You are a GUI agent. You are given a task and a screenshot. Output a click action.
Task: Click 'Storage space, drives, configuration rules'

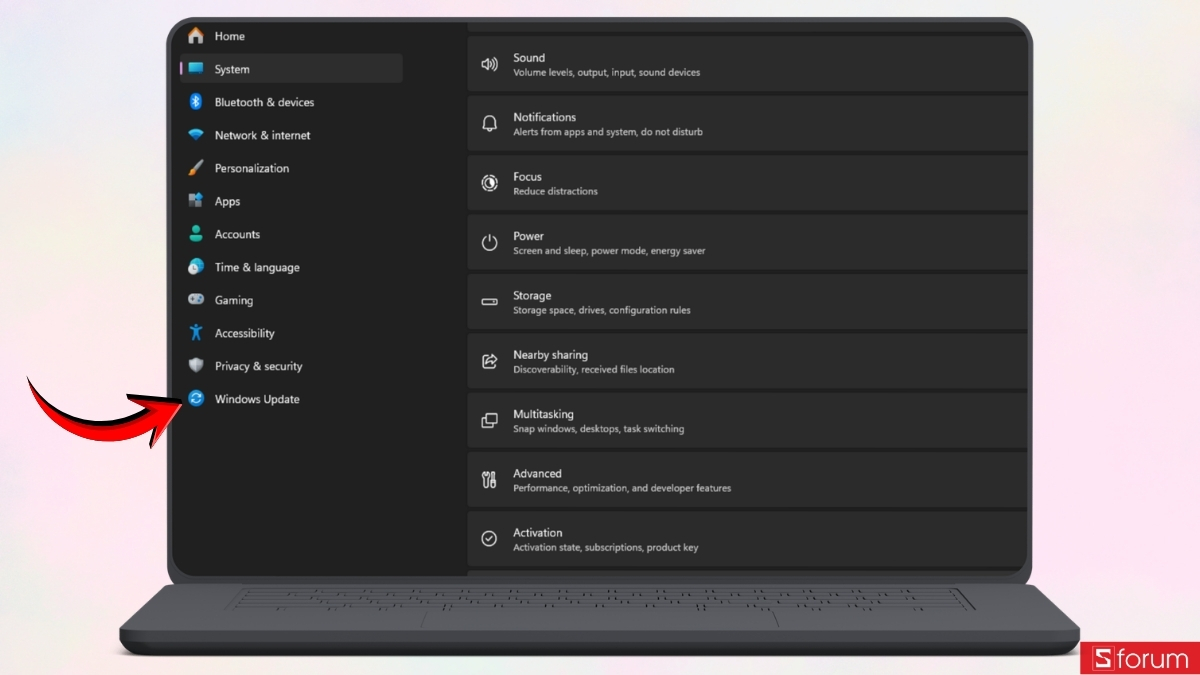coord(602,310)
